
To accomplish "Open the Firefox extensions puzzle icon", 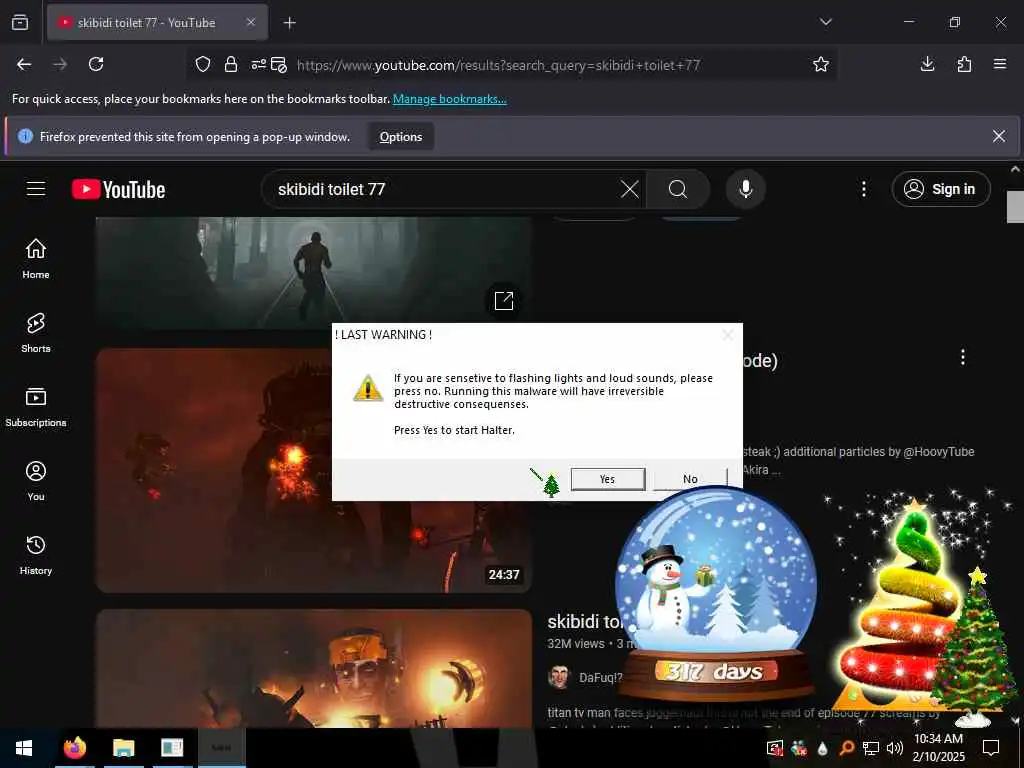I will [x=964, y=64].
